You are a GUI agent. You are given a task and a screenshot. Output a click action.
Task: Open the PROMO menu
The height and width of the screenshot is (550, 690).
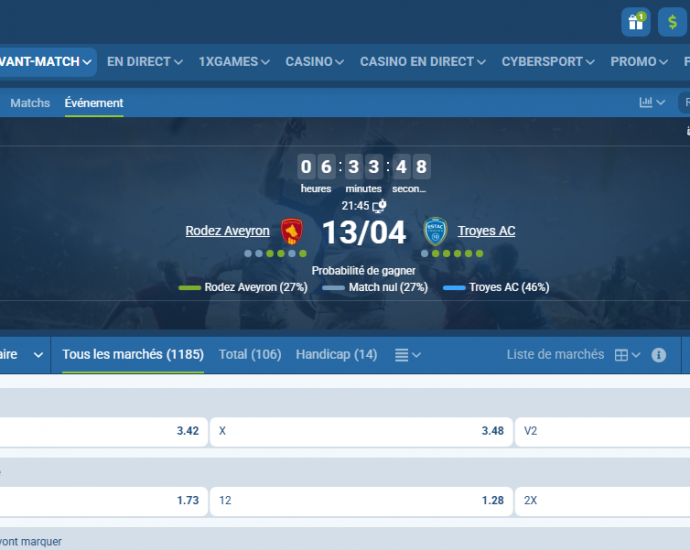[640, 61]
